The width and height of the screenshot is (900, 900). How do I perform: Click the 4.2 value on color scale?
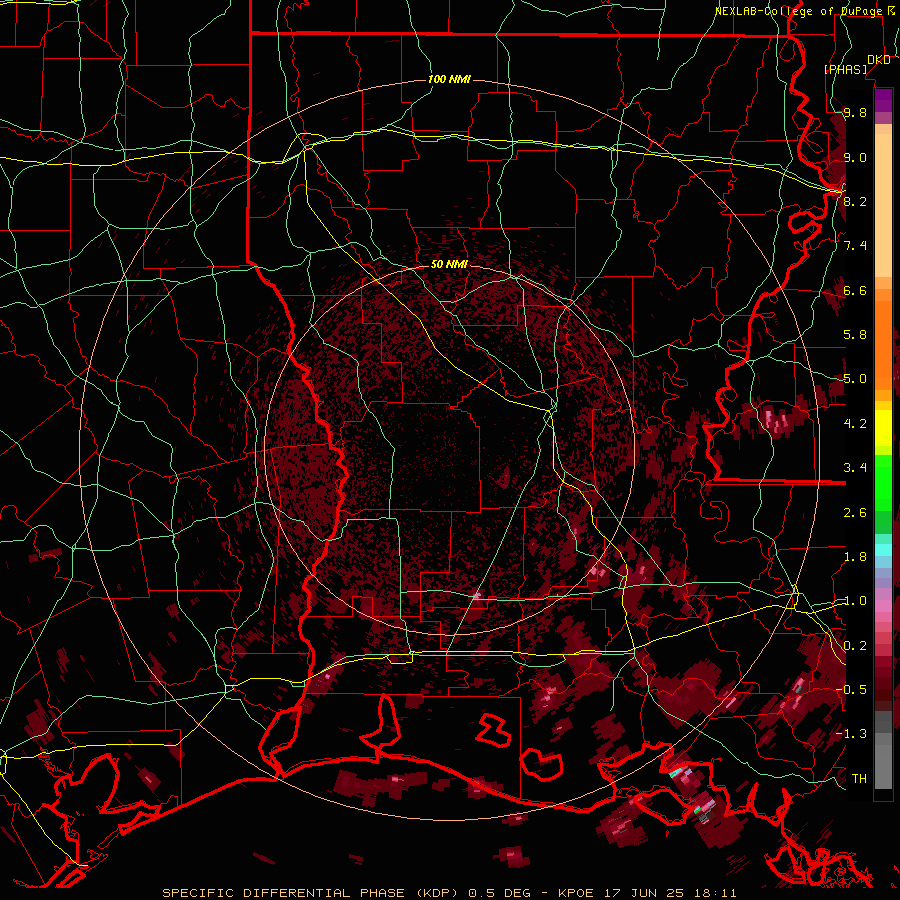pos(855,424)
